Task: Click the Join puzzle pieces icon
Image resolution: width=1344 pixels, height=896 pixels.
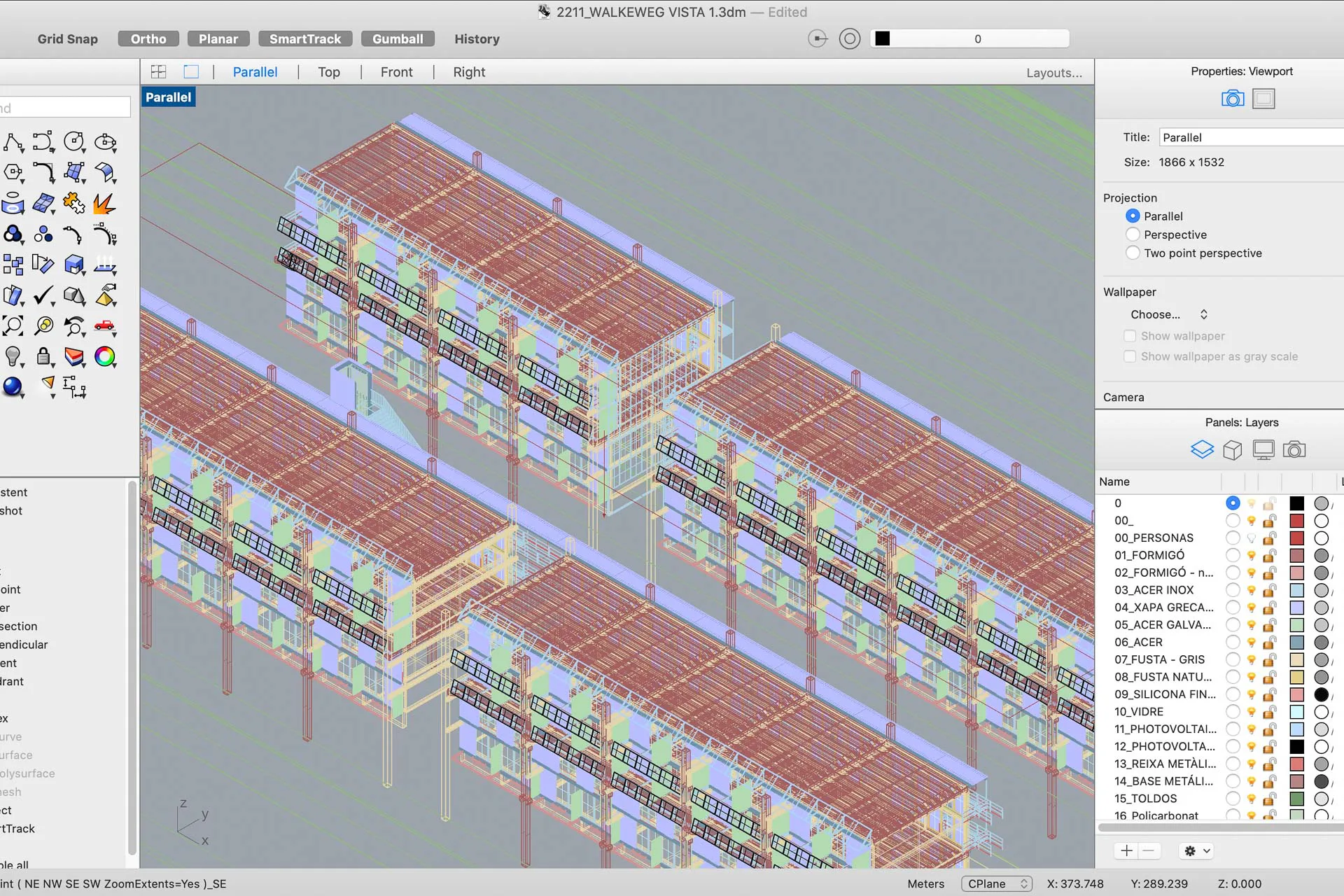Action: pyautogui.click(x=73, y=204)
